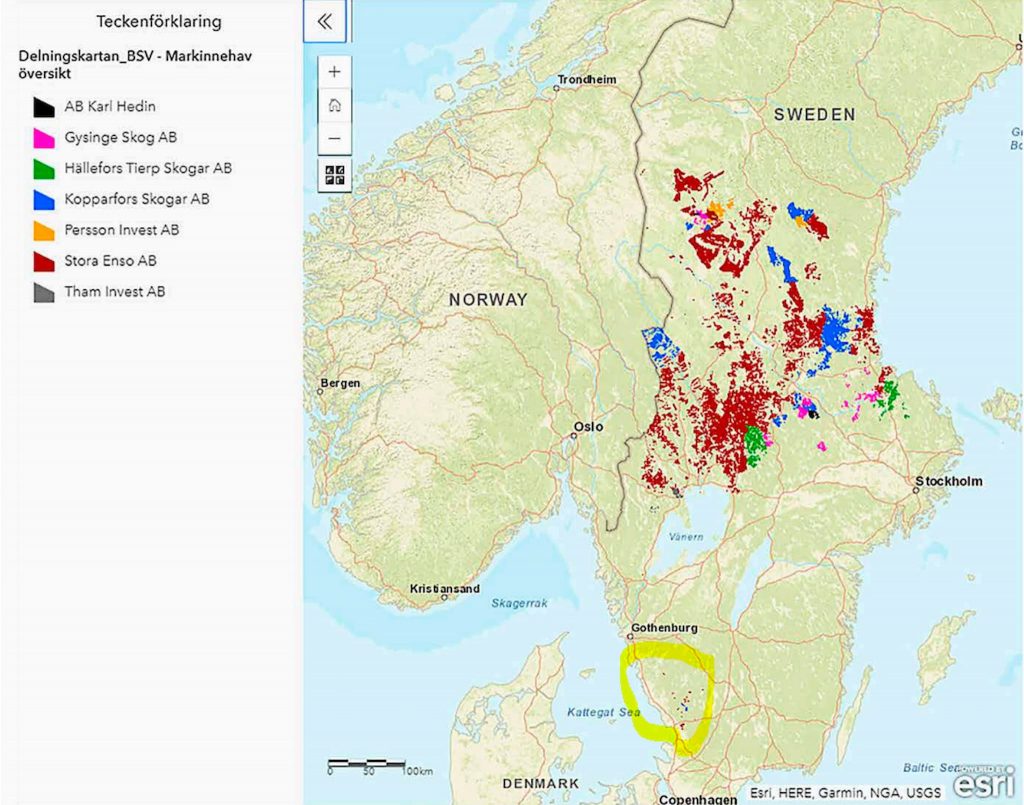Viewport: 1024px width, 805px height.
Task: Click 'Delningskartan_BSV - Markinnehav översikt' layer title
Action: pyautogui.click(x=135, y=65)
